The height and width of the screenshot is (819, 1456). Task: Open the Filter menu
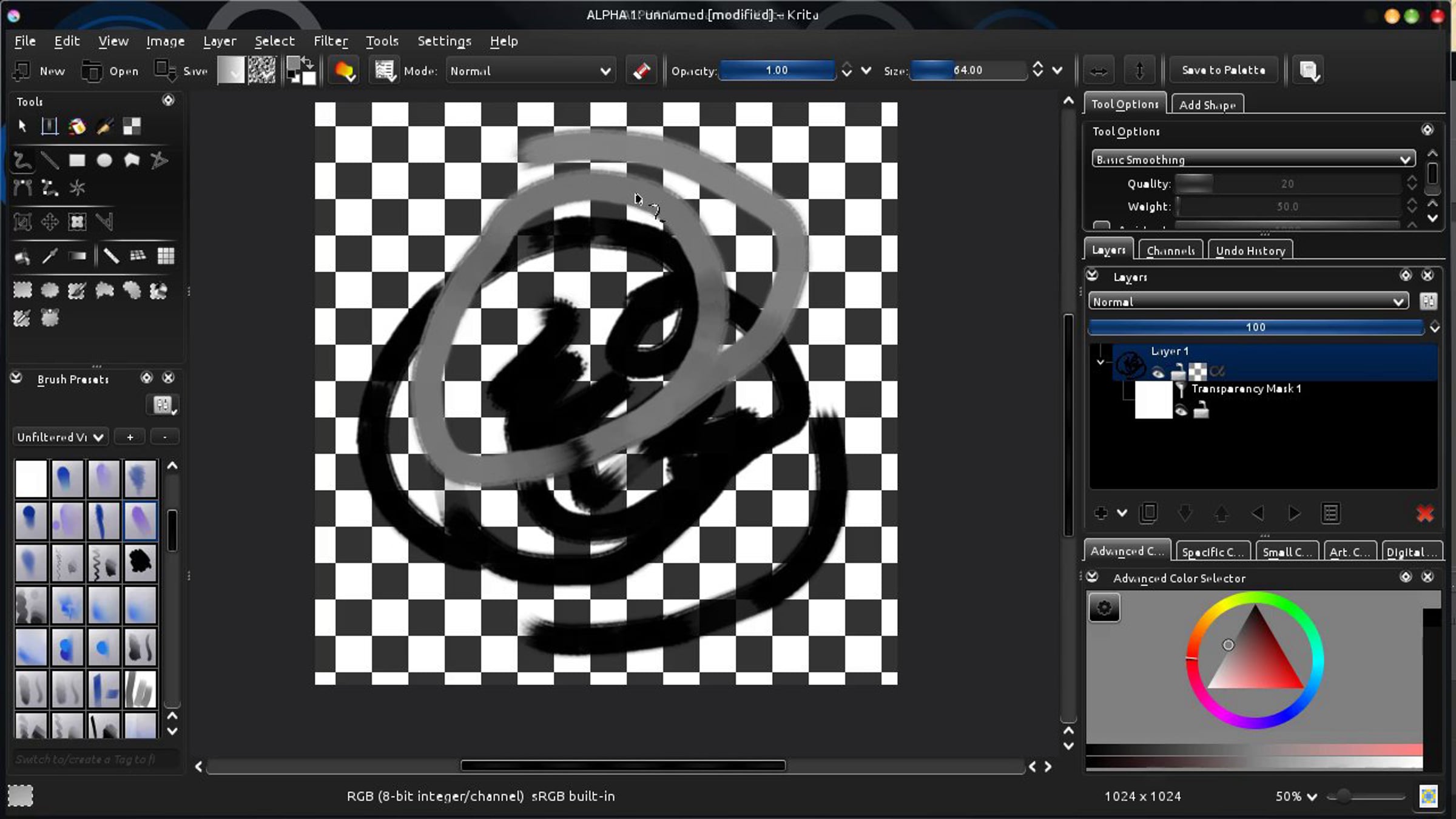coord(331,41)
